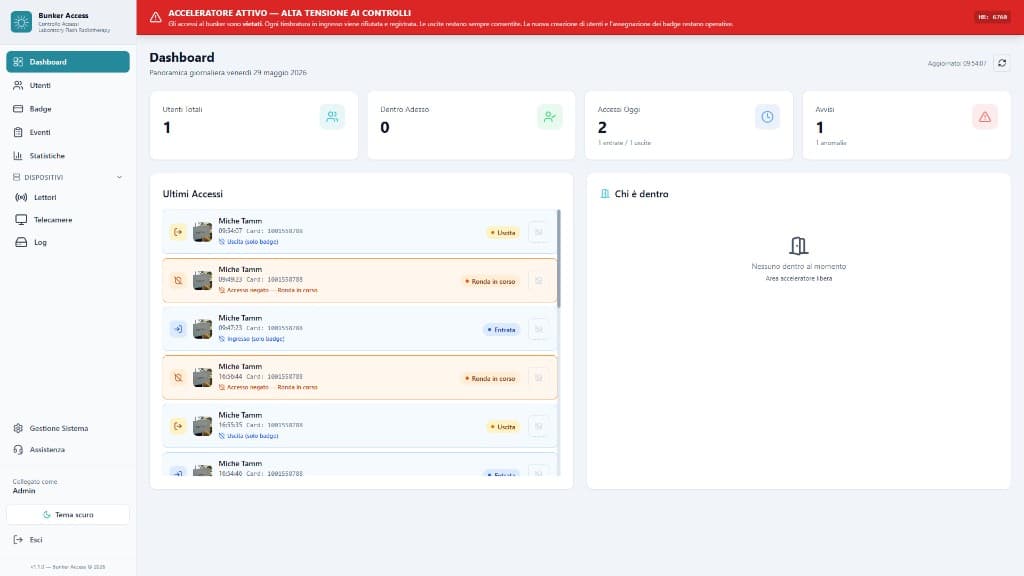This screenshot has width=1024, height=576.
Task: Open user photo on the 09:47:23 row
Action: [202, 329]
